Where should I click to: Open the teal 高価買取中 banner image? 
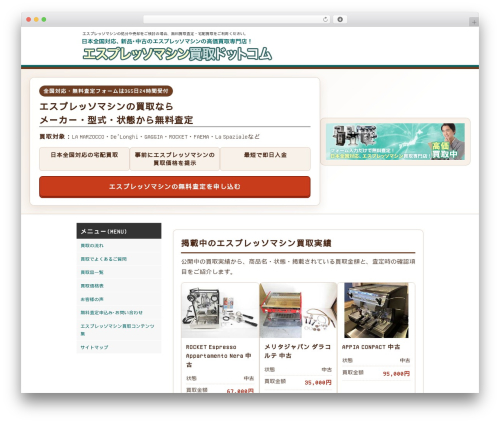click(x=395, y=142)
